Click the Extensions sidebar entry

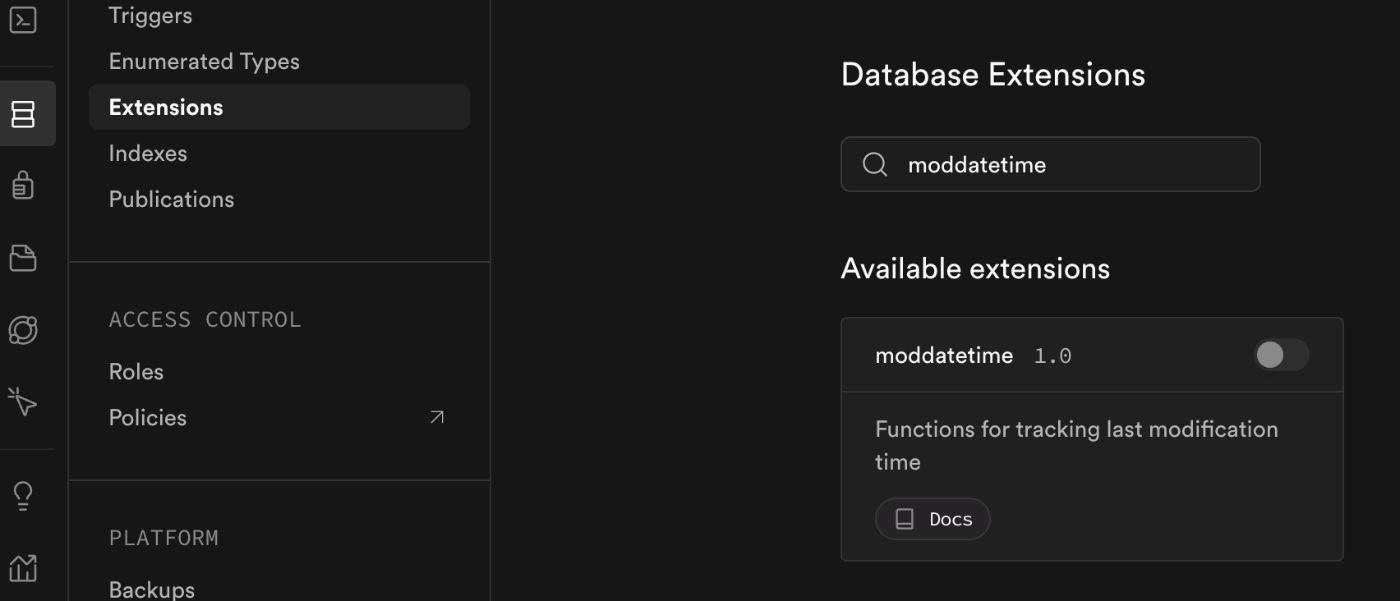click(x=166, y=107)
